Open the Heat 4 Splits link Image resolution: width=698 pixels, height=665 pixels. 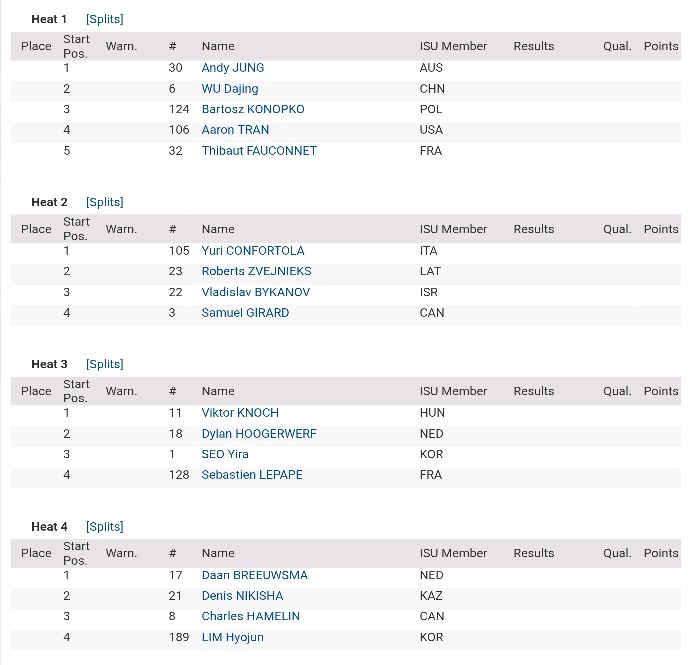pyautogui.click(x=105, y=527)
